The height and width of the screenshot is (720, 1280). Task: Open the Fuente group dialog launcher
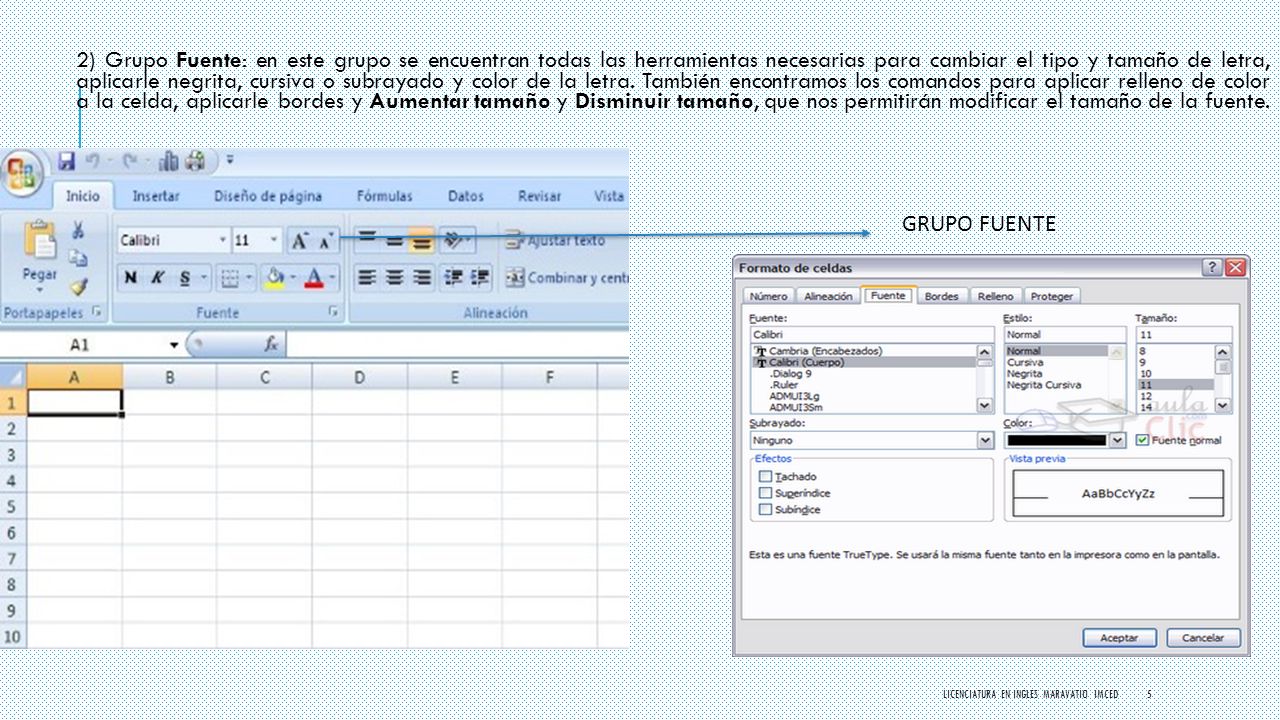(x=333, y=313)
